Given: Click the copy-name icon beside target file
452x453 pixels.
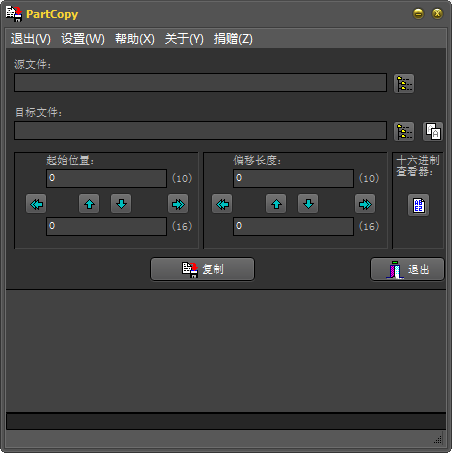Looking at the screenshot, I should point(433,131).
